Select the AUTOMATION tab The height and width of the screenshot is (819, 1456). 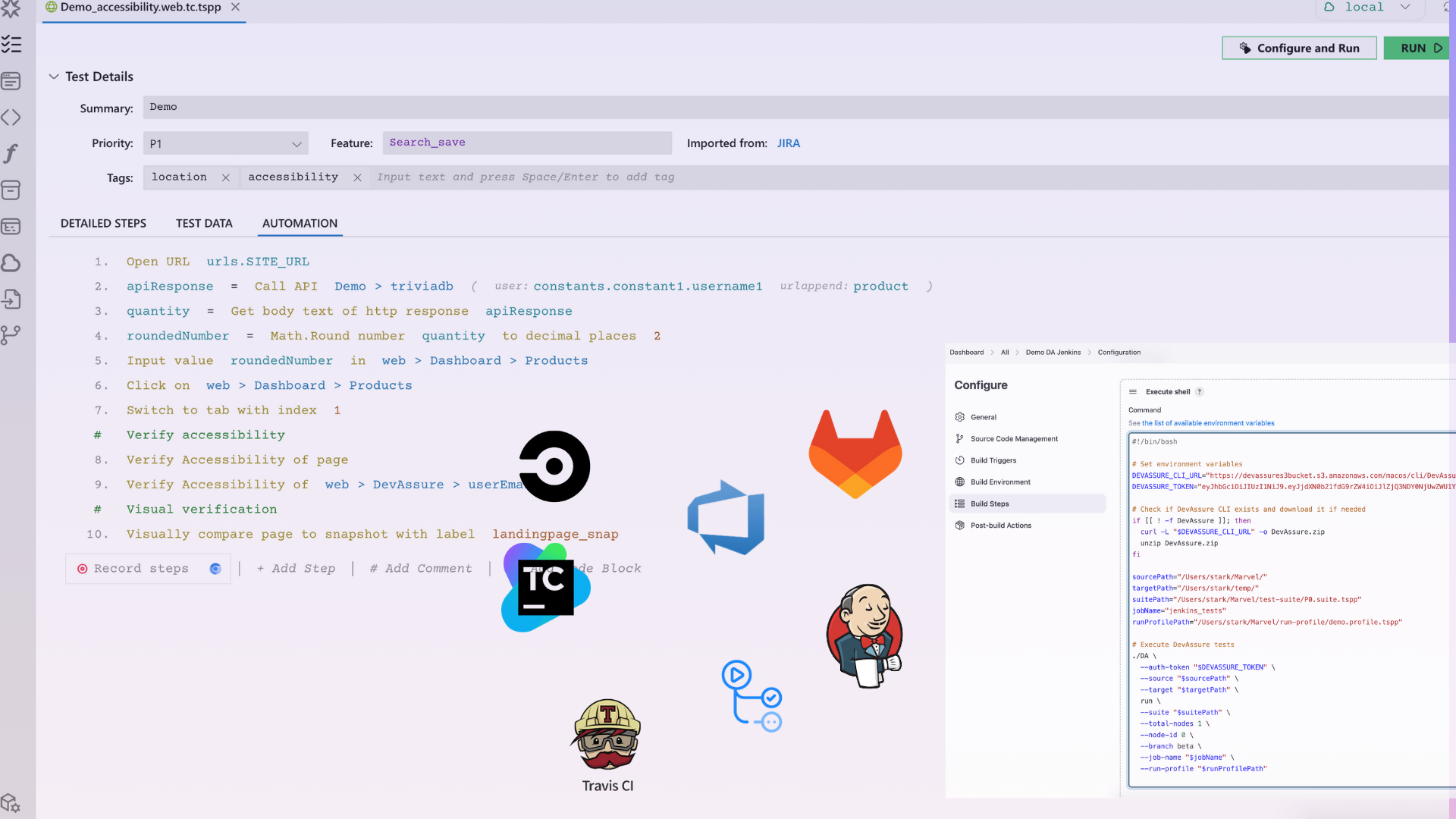[x=300, y=224]
